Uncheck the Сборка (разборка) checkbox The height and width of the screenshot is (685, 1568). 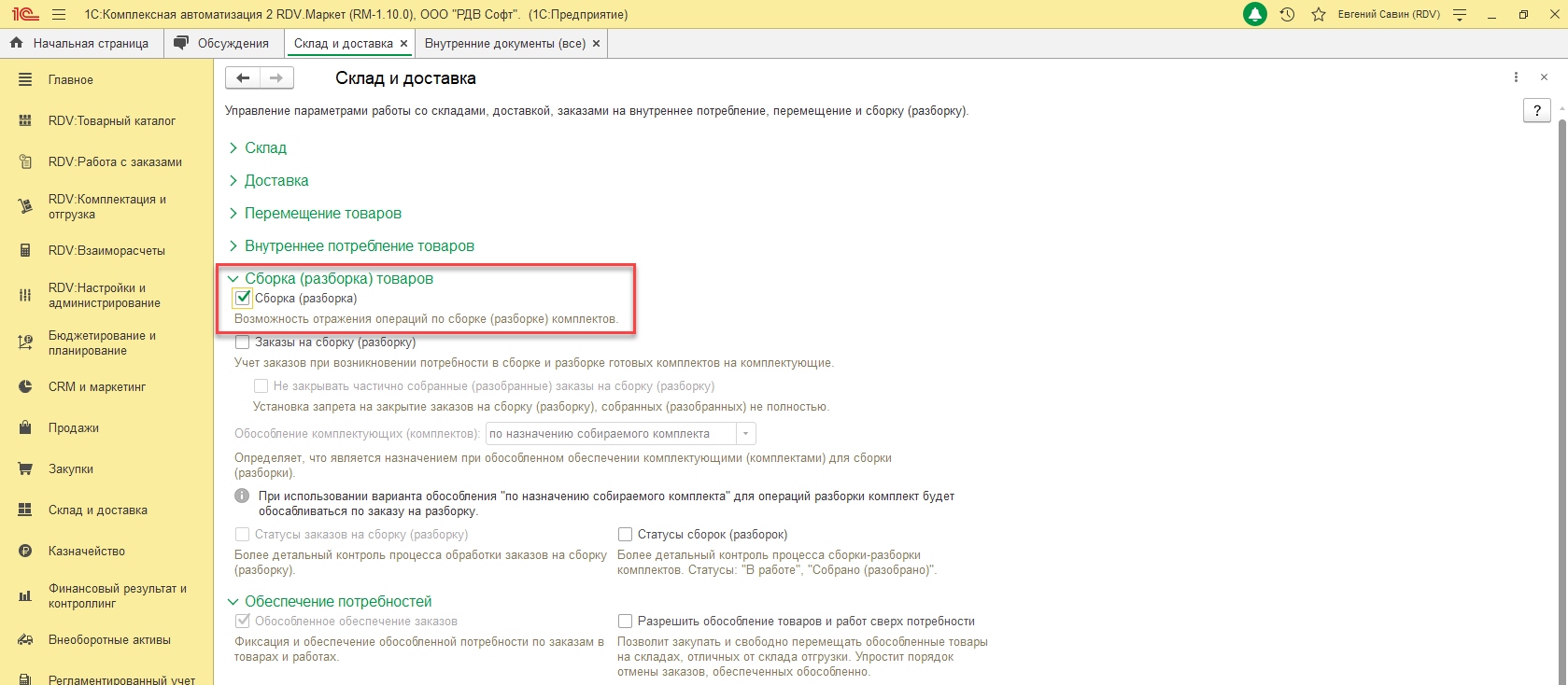pyautogui.click(x=243, y=299)
